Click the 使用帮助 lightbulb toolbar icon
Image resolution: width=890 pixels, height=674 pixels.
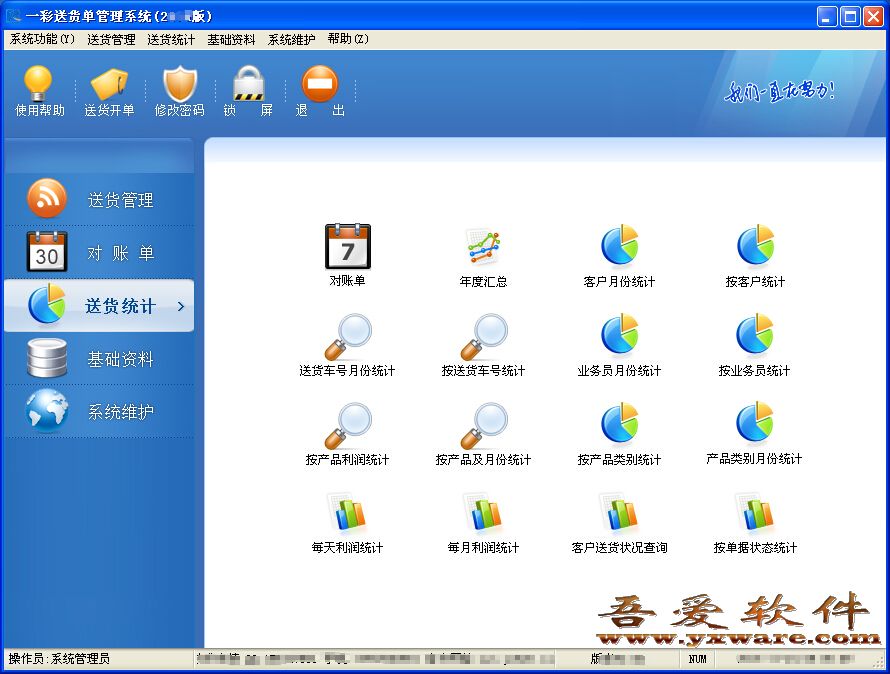click(39, 85)
